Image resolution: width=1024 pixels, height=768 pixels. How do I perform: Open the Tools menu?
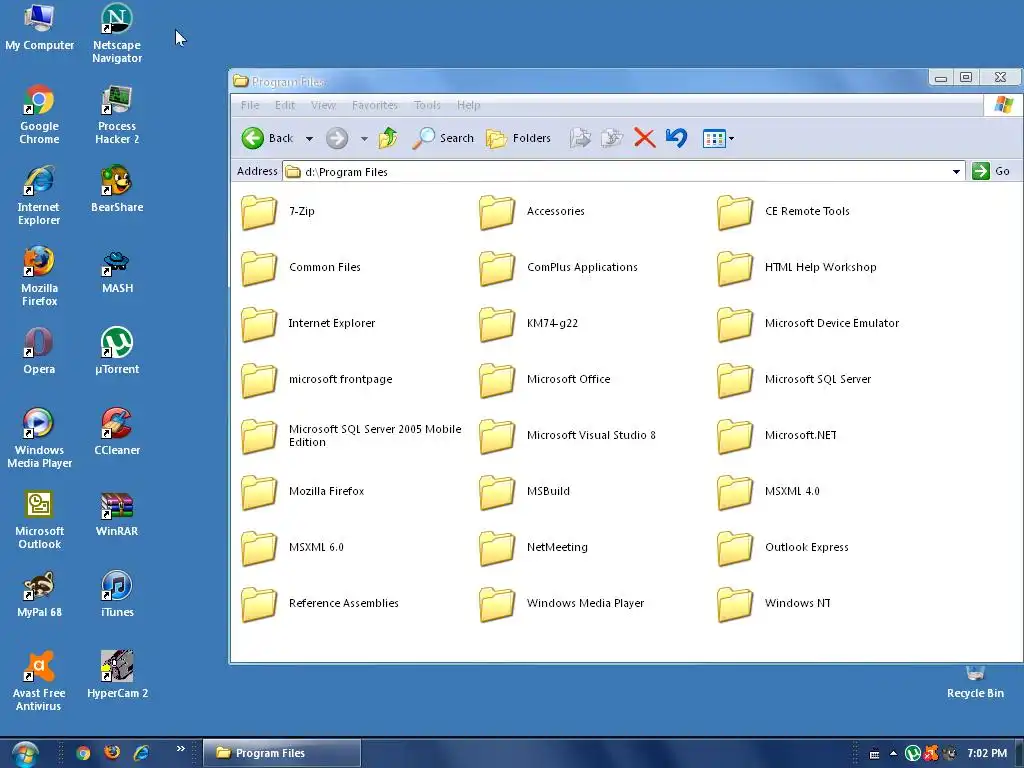pos(427,105)
